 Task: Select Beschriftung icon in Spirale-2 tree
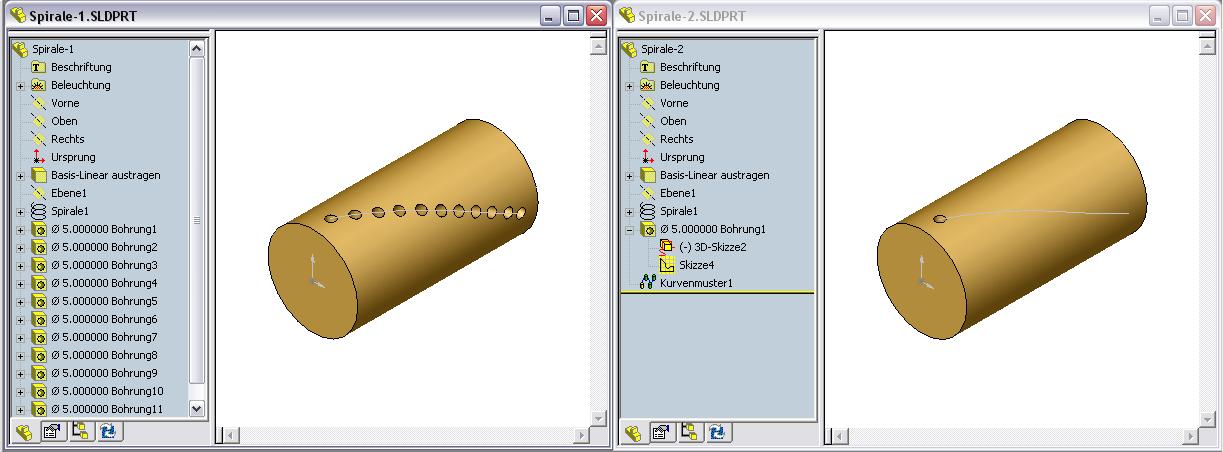pos(648,67)
